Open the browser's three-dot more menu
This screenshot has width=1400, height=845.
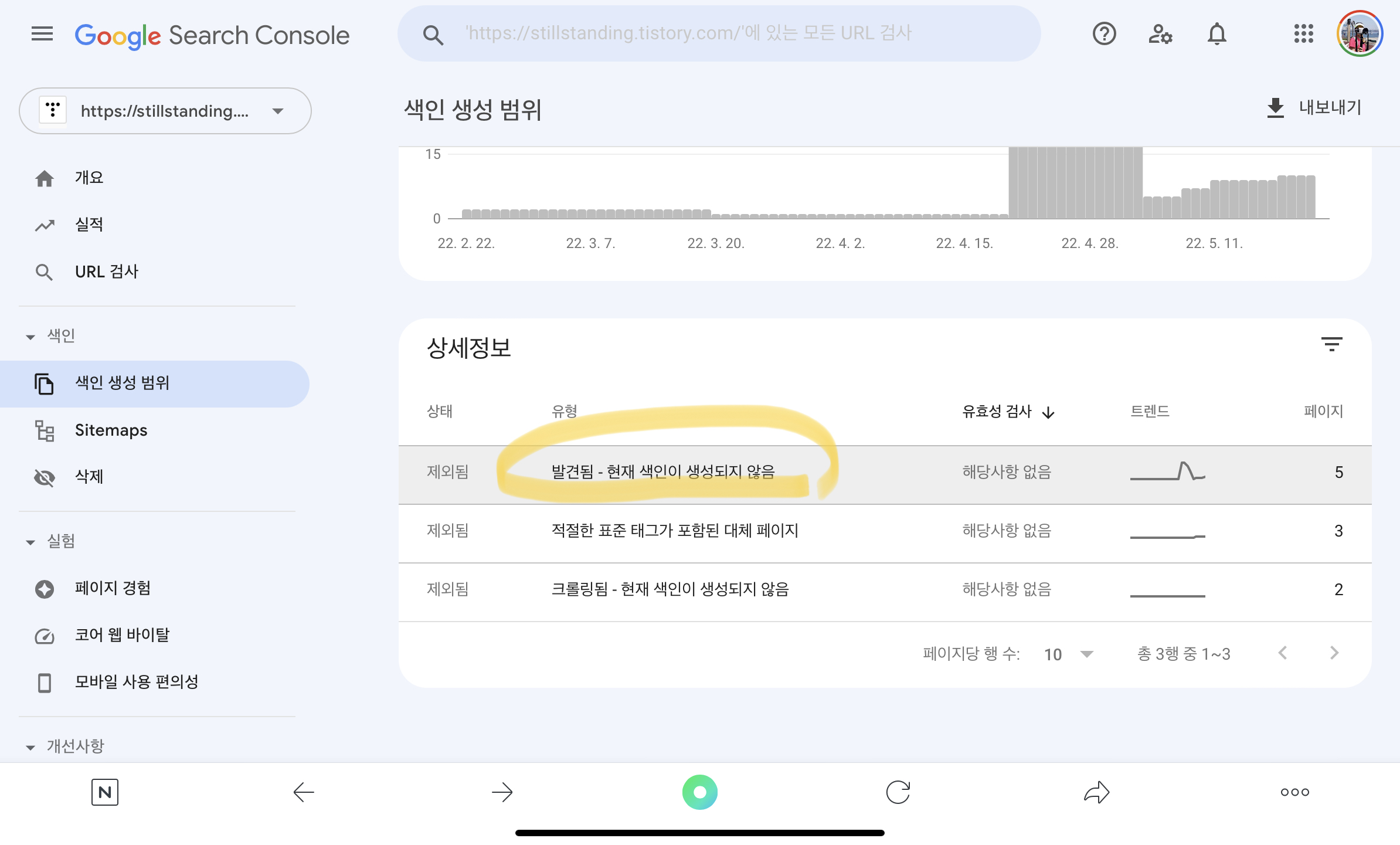point(1294,792)
